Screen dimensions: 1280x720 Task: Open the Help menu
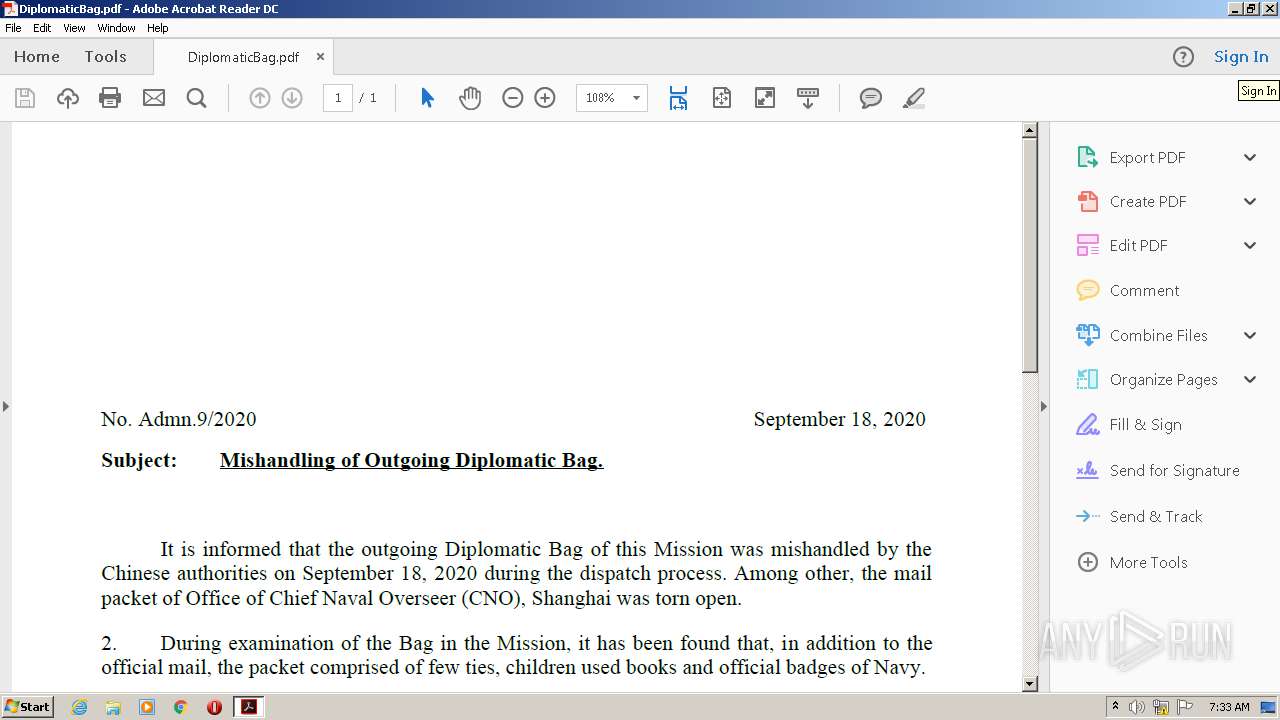pyautogui.click(x=158, y=28)
